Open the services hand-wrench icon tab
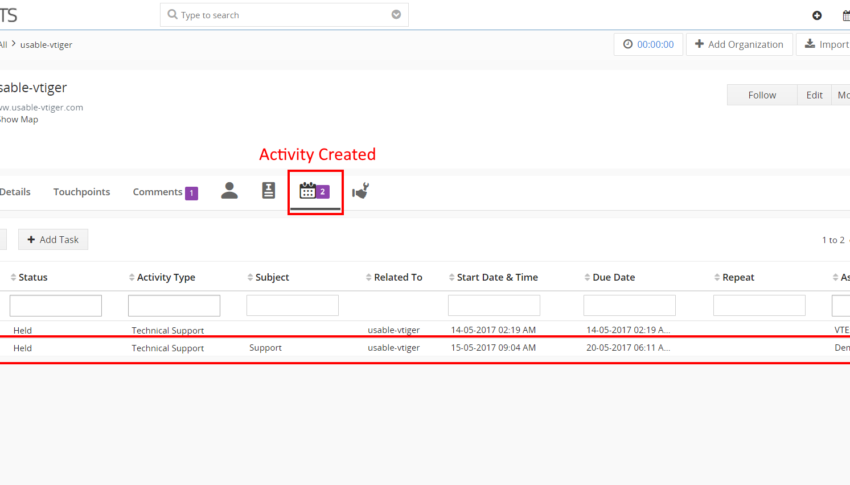Viewport: 850px width, 485px height. pyautogui.click(x=360, y=191)
